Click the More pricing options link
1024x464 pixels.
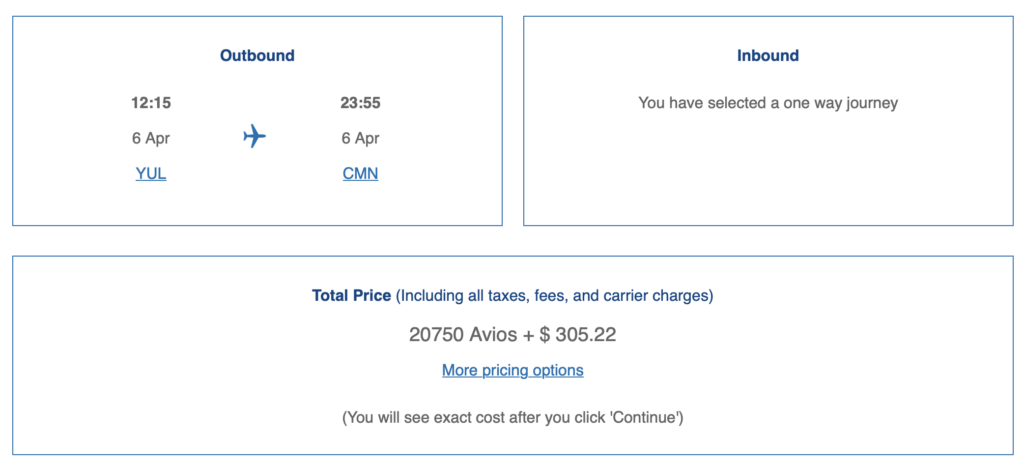pos(512,370)
